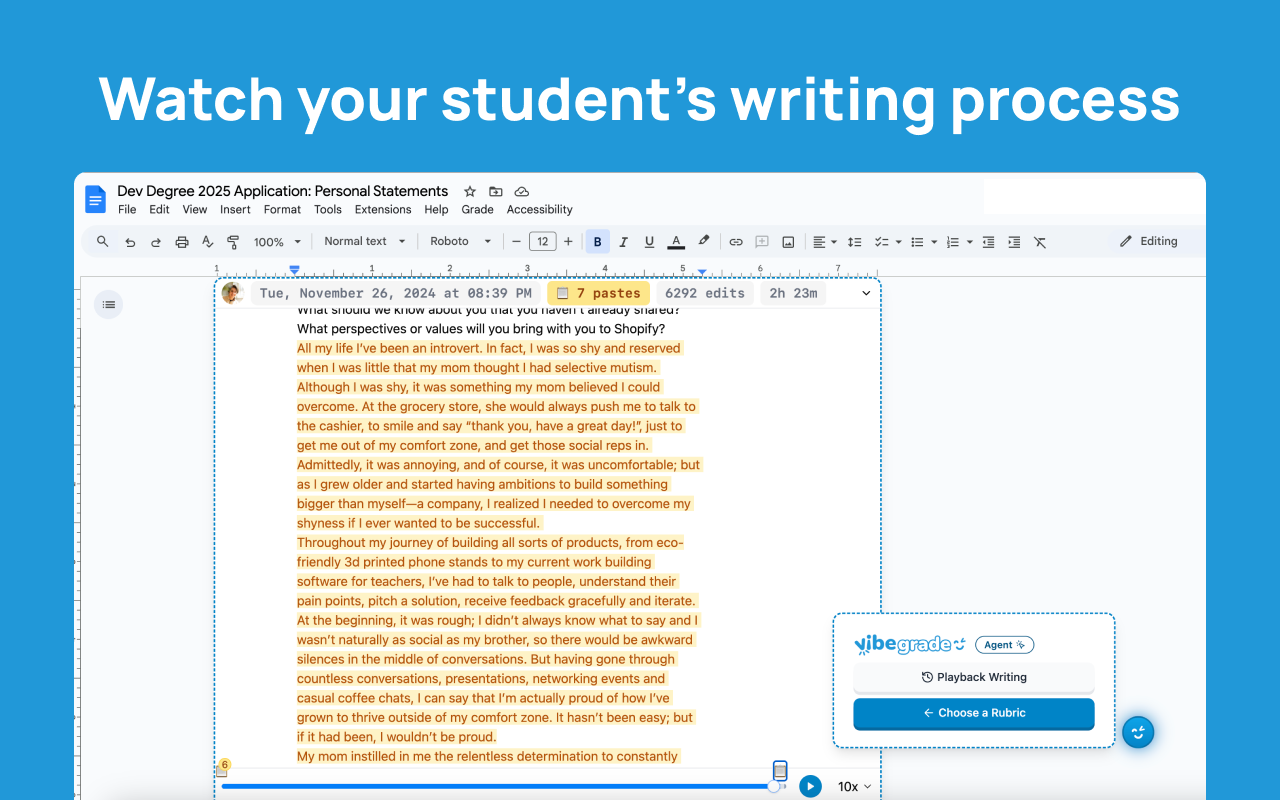This screenshot has width=1280, height=800.
Task: Move the document to a folder
Action: tap(496, 191)
